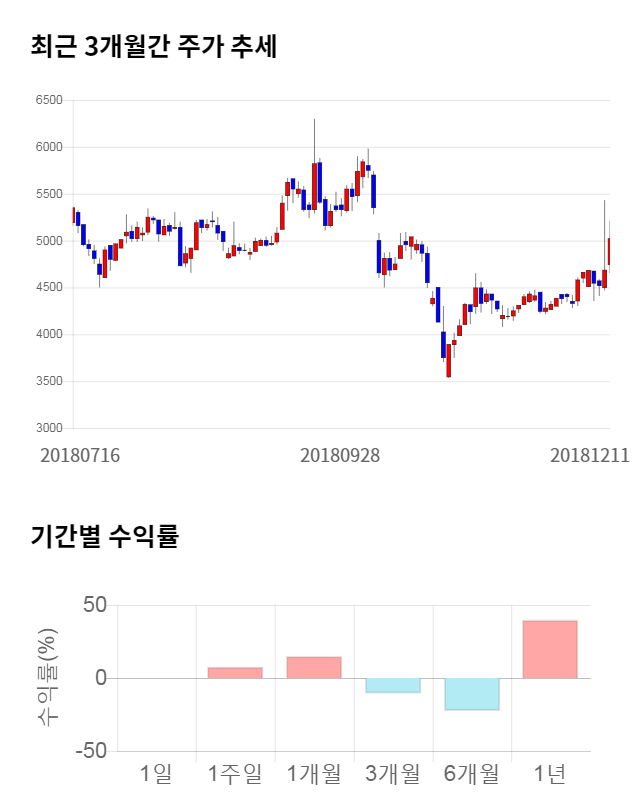Click the '최근 3개월간 주가 추세' heading
Viewport: 640px width, 810px height.
(x=154, y=47)
